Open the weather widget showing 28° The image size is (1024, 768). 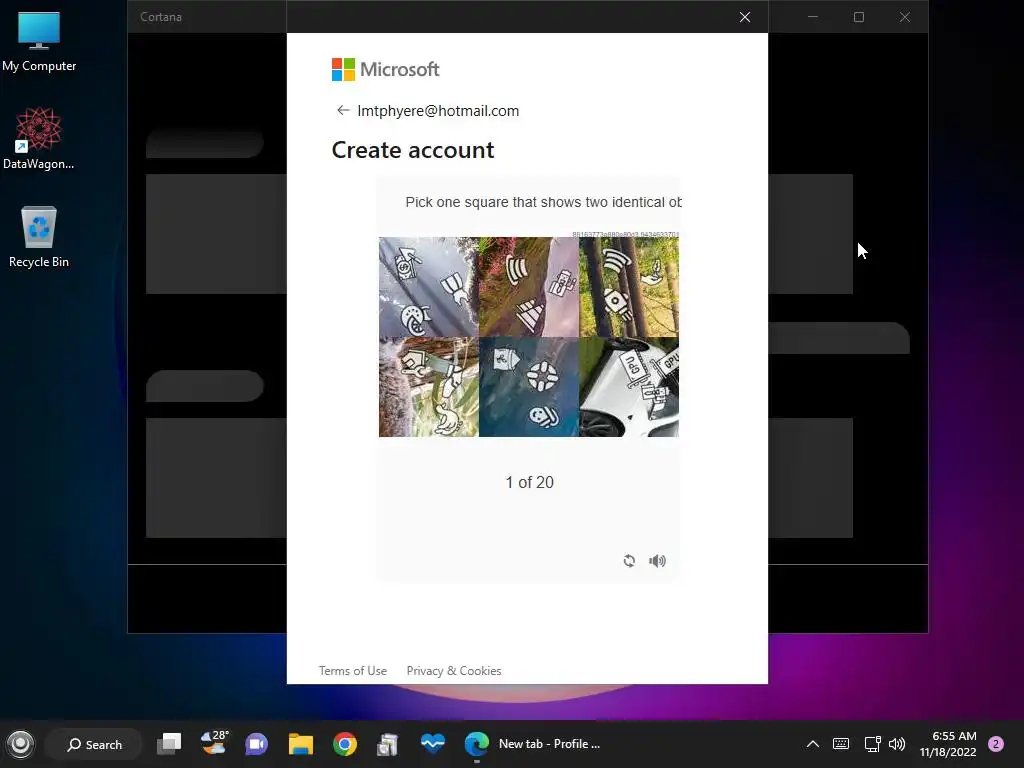point(214,744)
